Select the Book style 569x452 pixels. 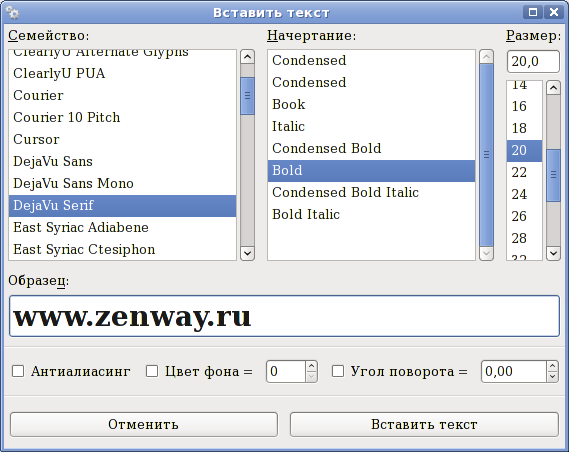coord(371,104)
